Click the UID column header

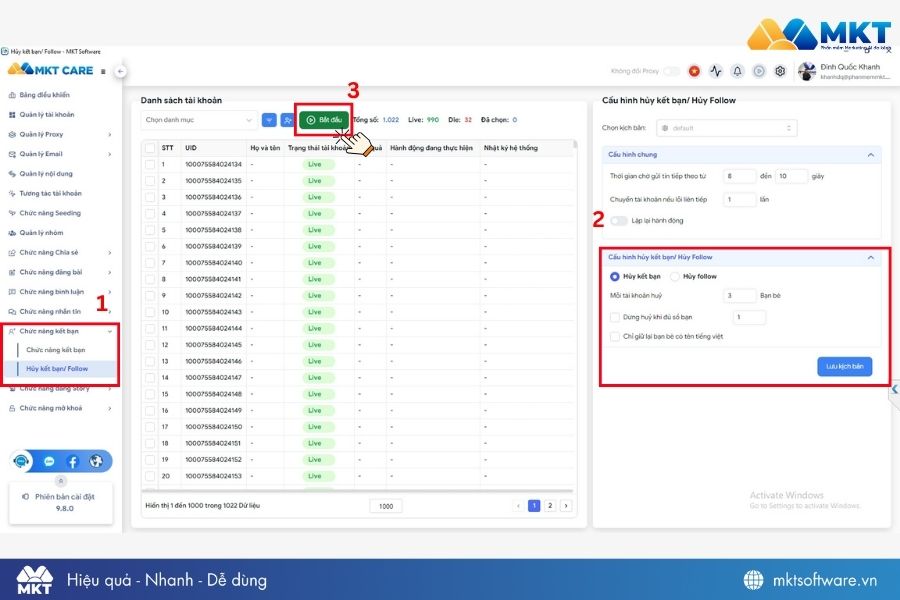pyautogui.click(x=191, y=148)
